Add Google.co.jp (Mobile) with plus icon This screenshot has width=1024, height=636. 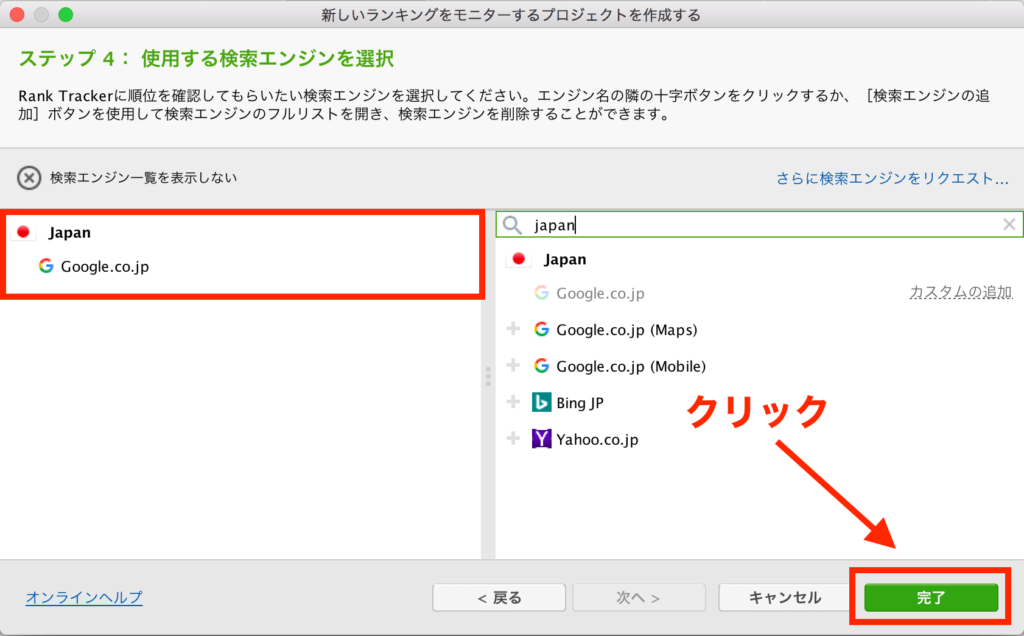tap(513, 365)
